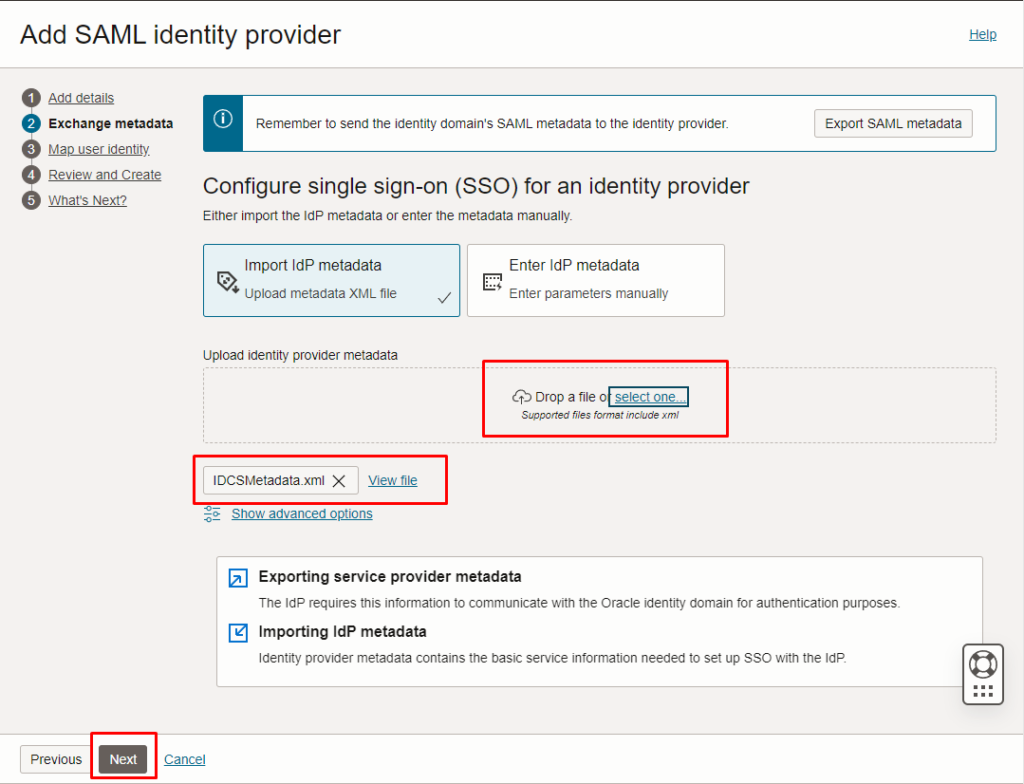Jump to Map user identity step
Screen dimensions: 1024x784
(99, 150)
